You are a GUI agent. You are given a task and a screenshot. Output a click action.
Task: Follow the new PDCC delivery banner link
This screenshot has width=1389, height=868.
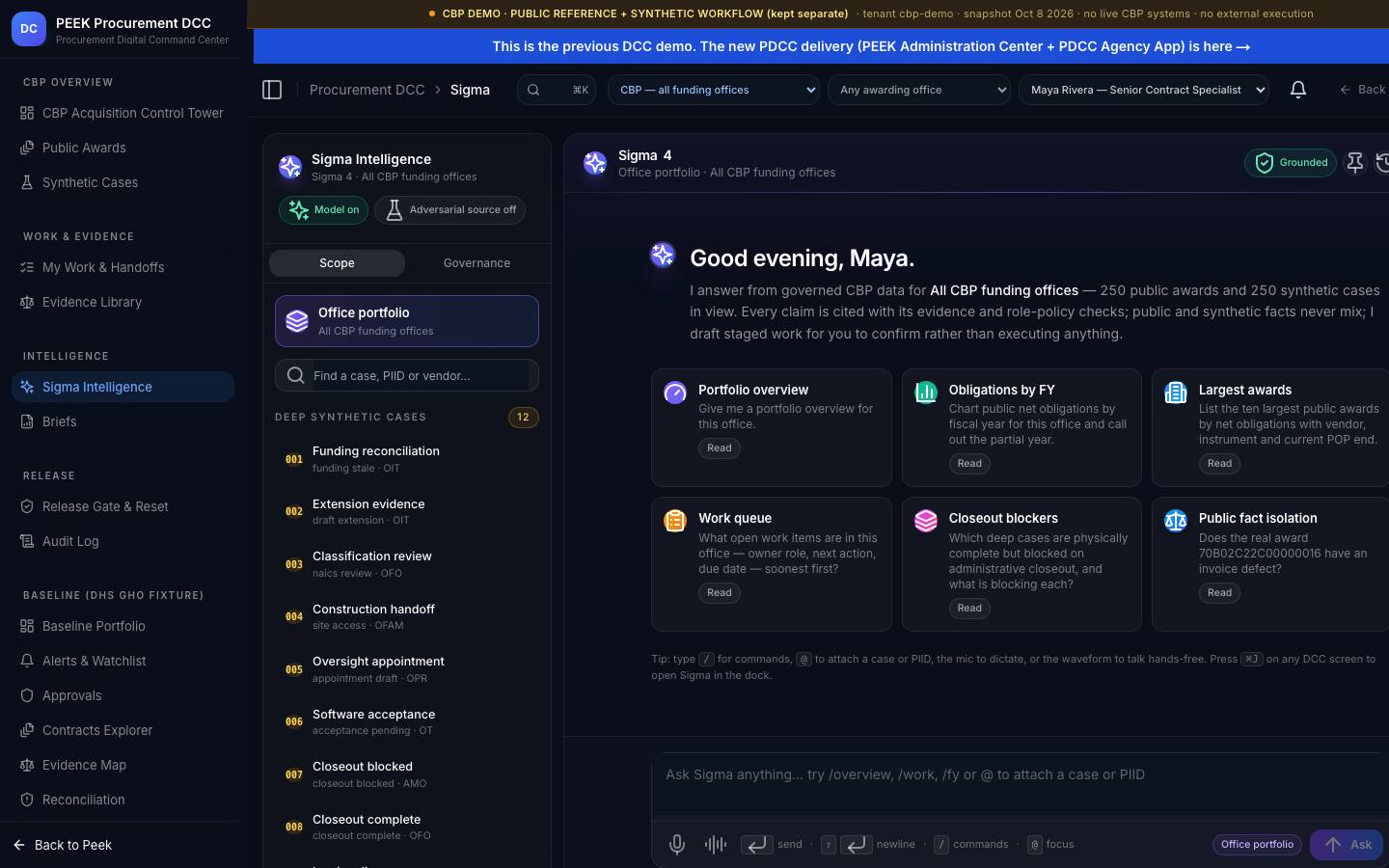(871, 46)
